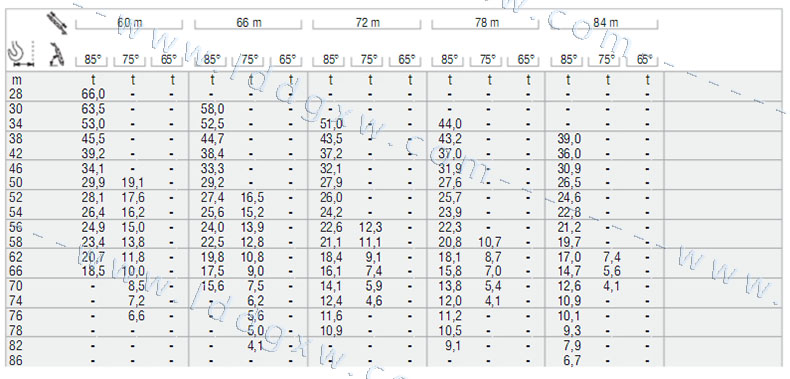Screen dimensions: 790x379
Task: Click the 65° header under 84 m
Action: coord(643,59)
